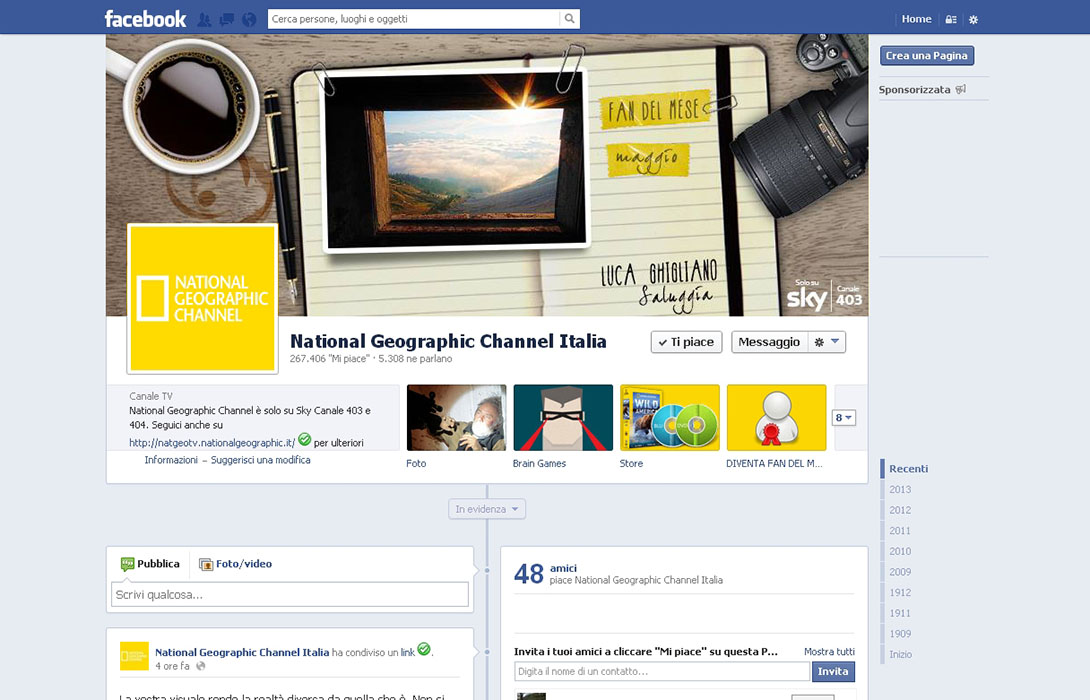The height and width of the screenshot is (700, 1090).
Task: Open the Foto app thumbnail
Action: tap(456, 418)
